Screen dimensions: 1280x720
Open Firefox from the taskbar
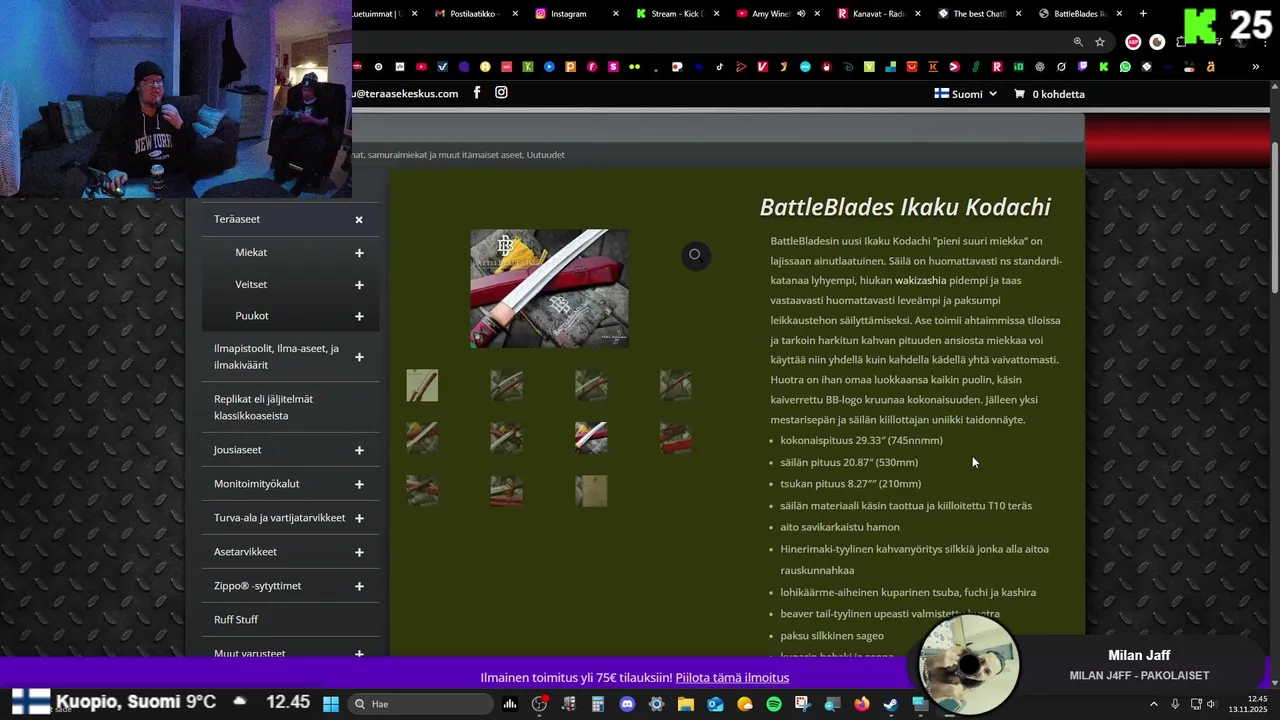coord(862,704)
